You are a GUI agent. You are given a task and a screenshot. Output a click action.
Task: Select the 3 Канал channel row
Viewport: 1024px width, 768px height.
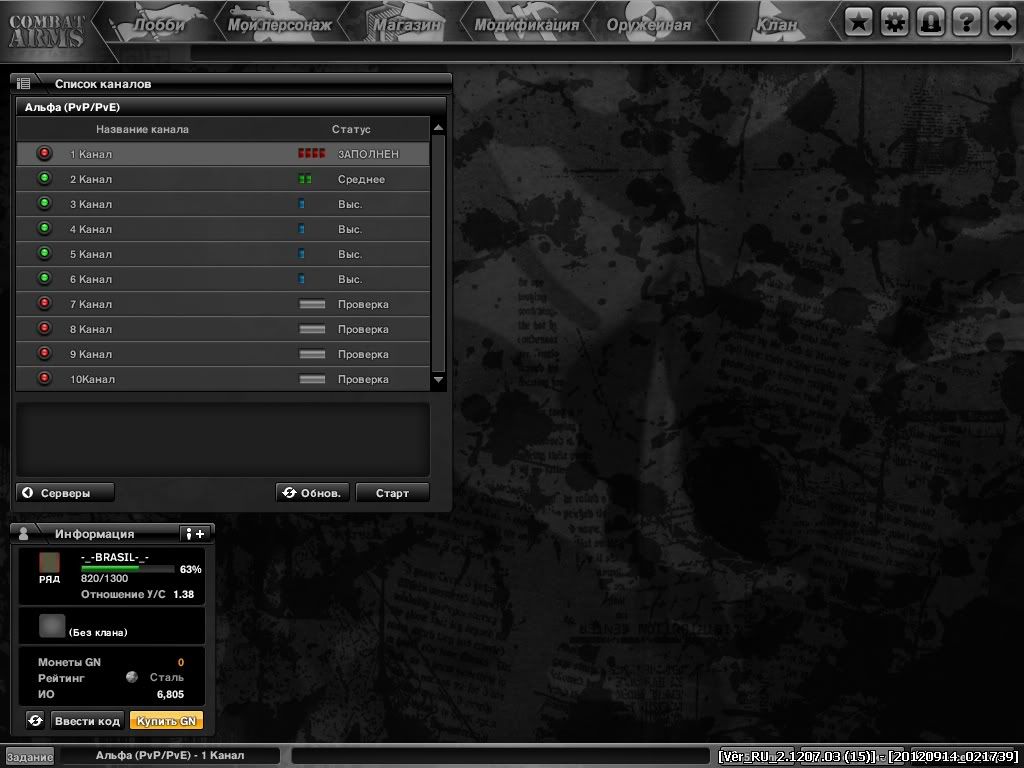[x=222, y=205]
